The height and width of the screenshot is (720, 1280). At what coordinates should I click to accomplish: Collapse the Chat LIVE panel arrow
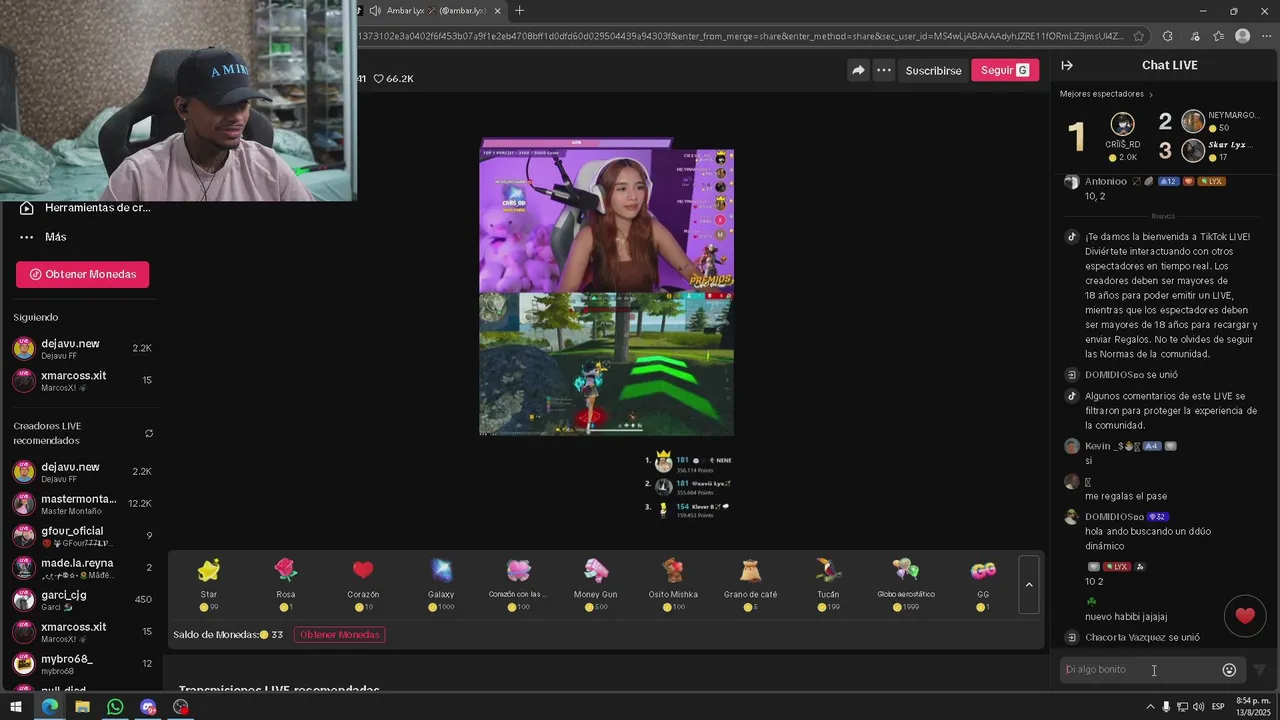[1067, 65]
